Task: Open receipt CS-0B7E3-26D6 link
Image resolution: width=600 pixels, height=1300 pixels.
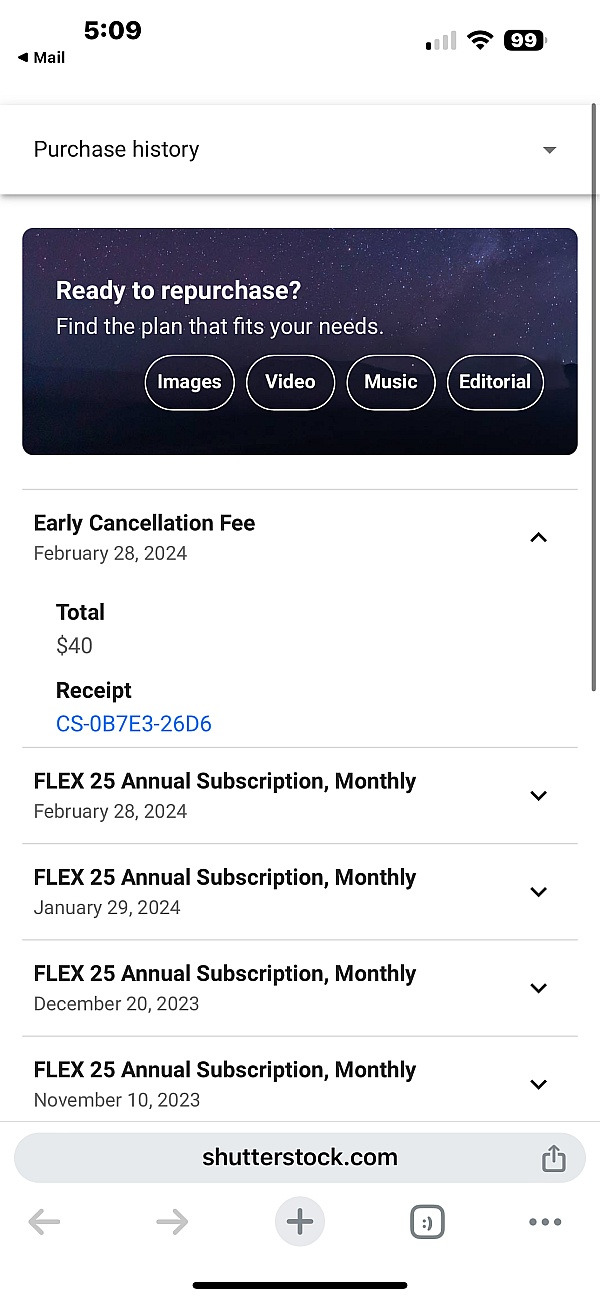Action: click(134, 724)
